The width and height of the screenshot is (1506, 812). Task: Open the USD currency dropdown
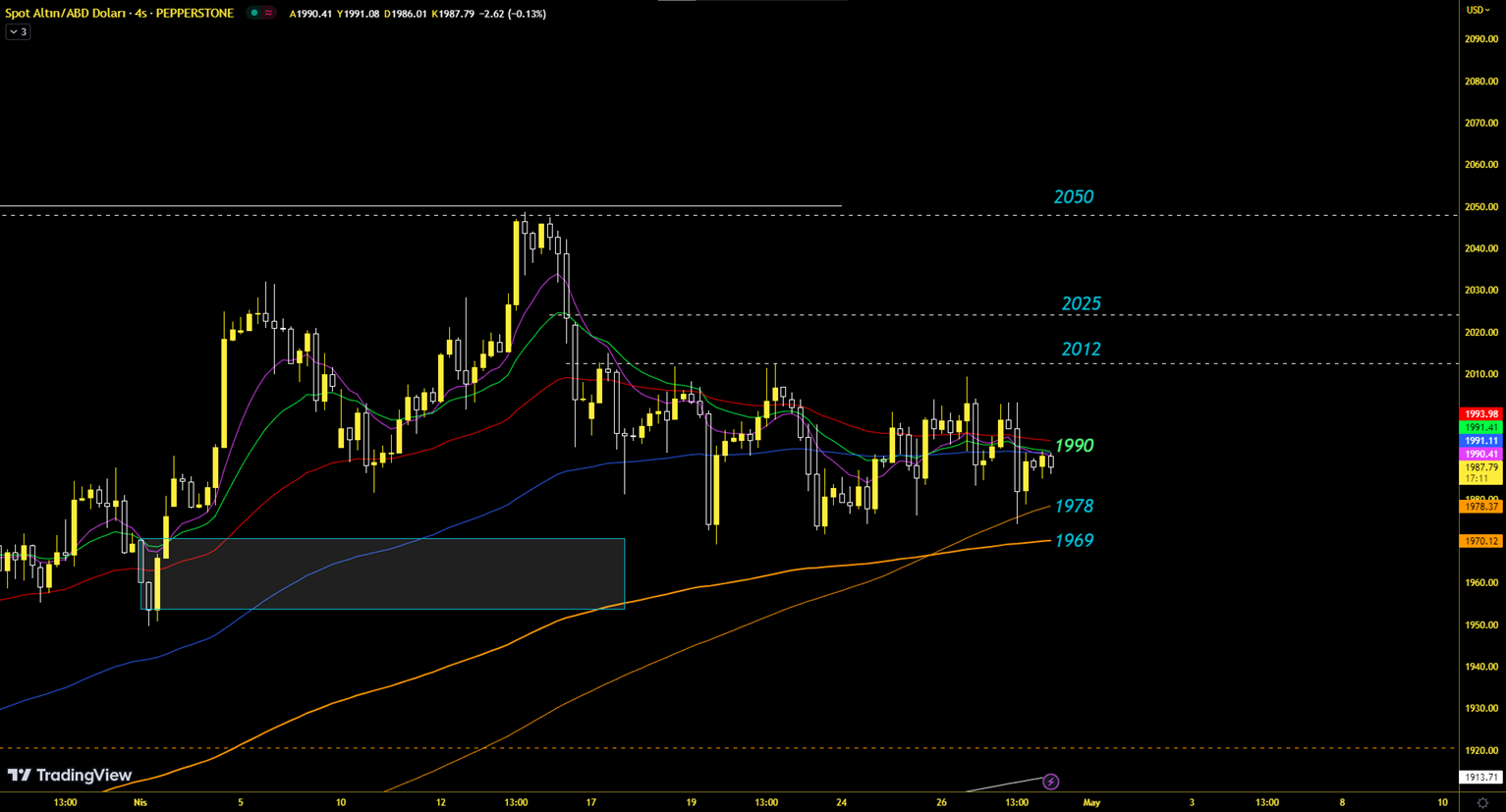1478,10
